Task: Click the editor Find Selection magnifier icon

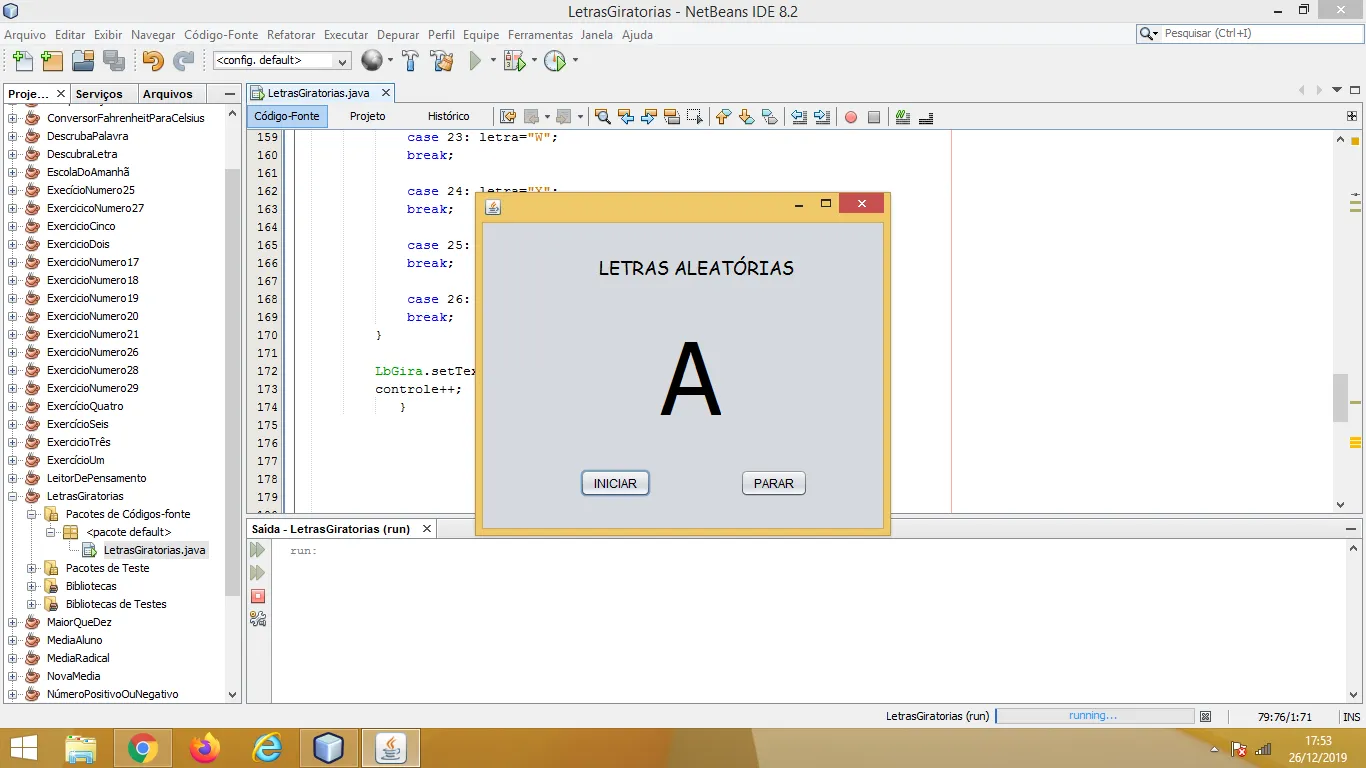Action: tap(603, 117)
